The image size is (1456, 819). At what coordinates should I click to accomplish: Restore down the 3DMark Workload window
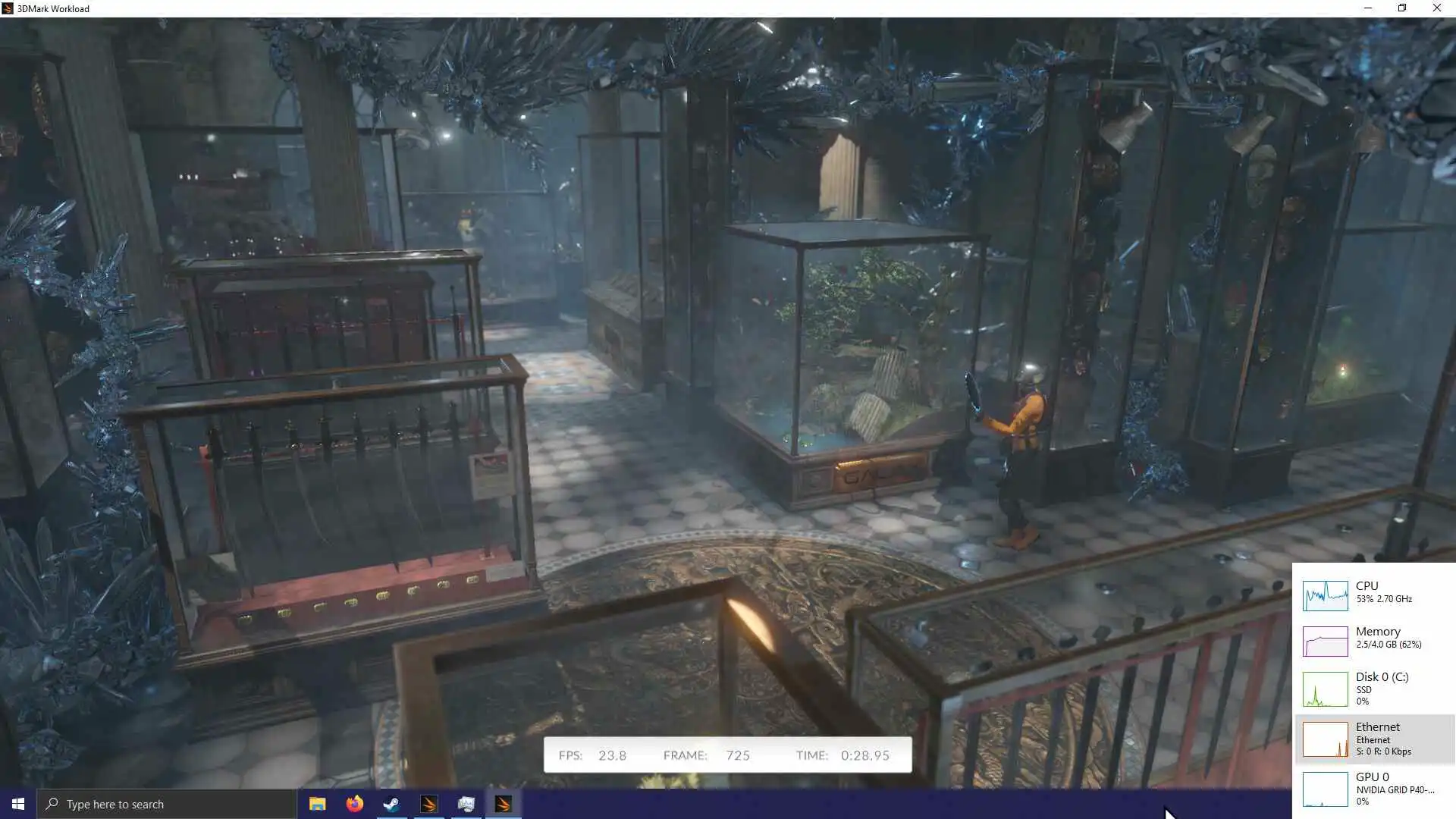click(1402, 8)
